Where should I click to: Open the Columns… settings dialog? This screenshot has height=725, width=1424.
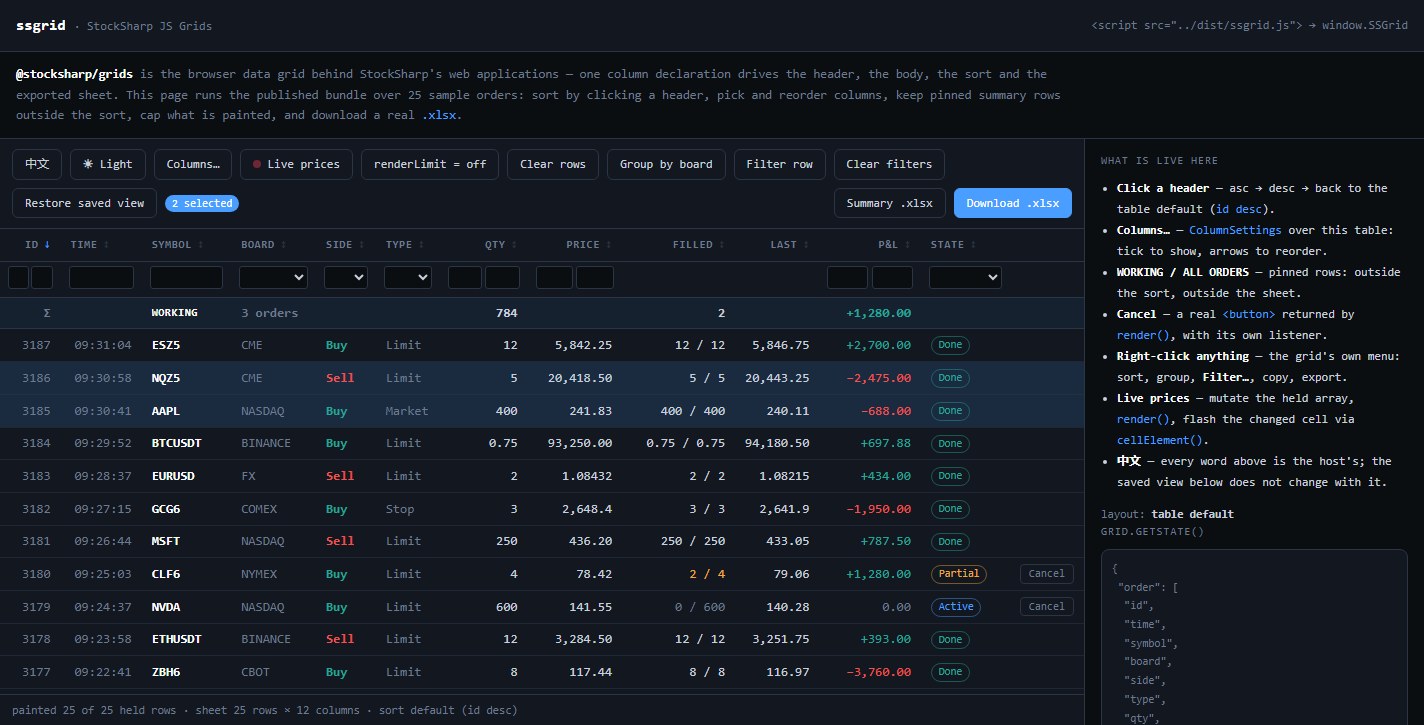193,164
